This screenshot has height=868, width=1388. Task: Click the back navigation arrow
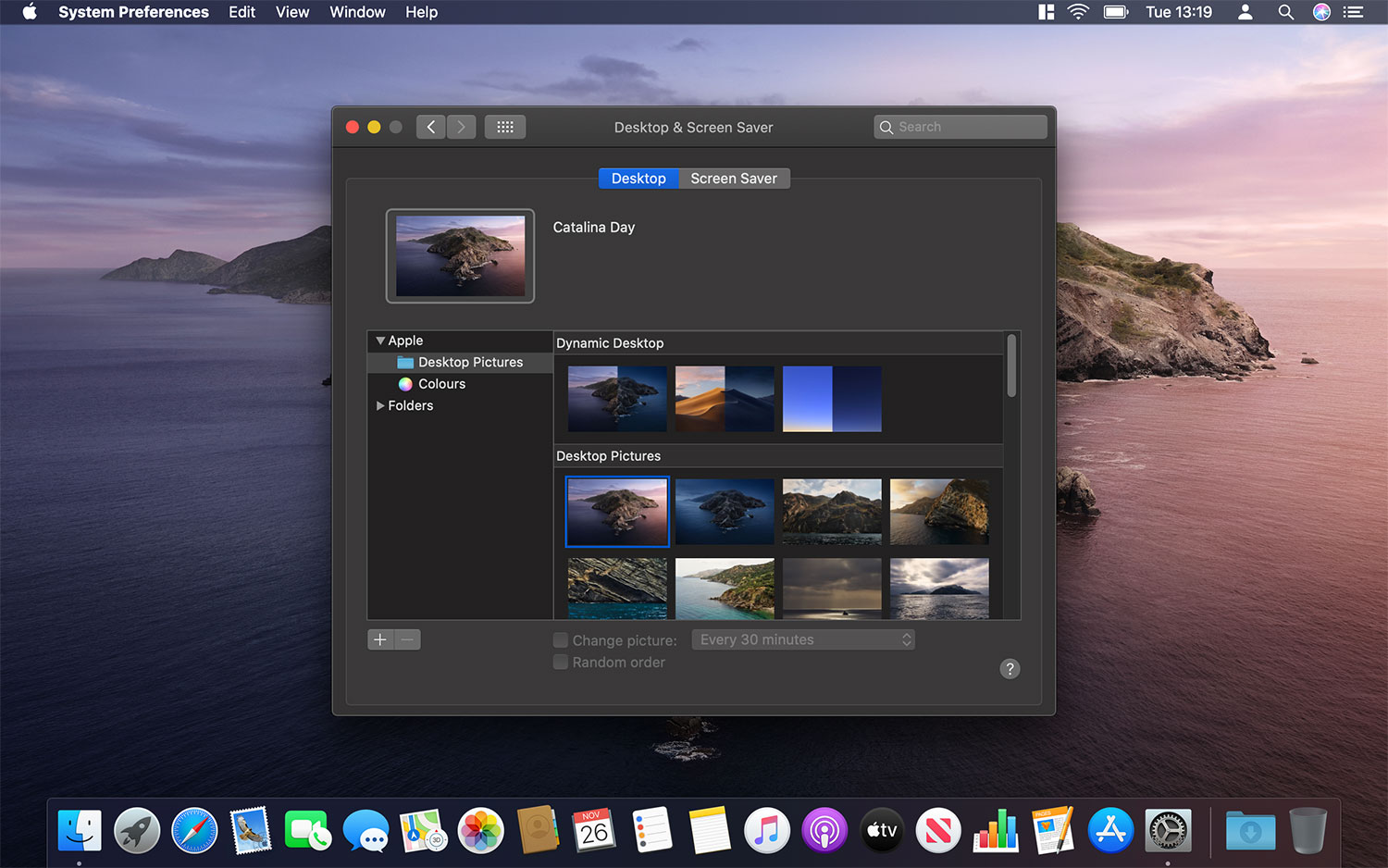(430, 127)
